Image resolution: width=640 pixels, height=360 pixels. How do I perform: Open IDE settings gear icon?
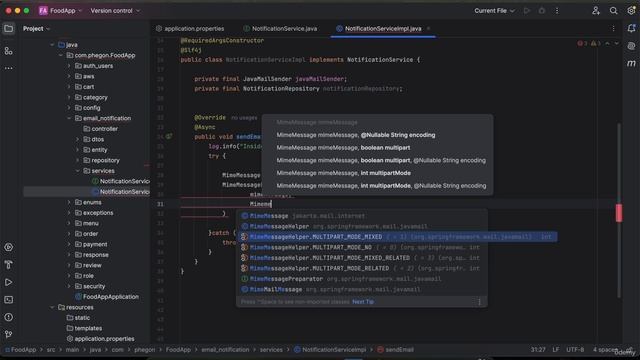631,11
